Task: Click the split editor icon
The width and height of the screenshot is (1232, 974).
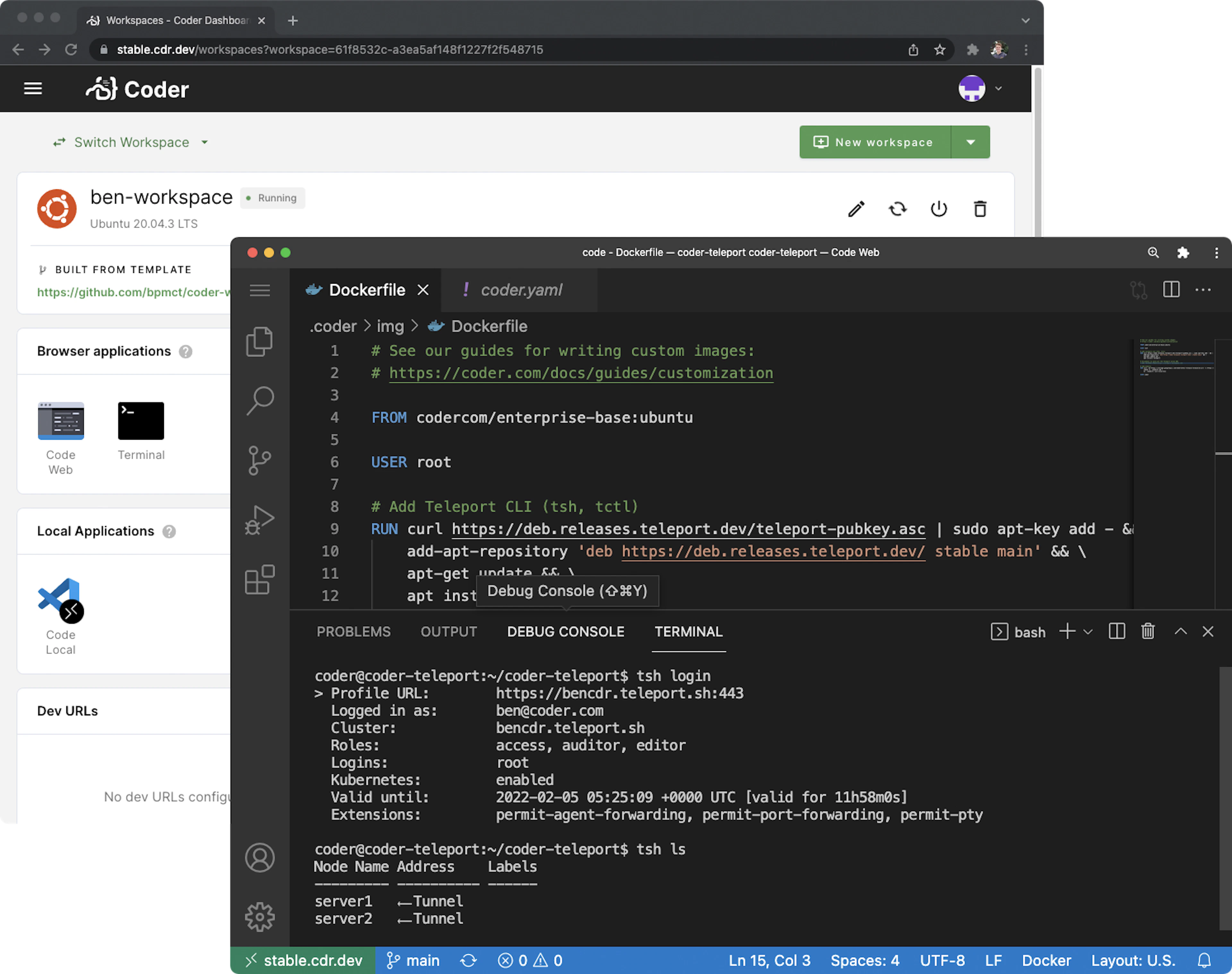Action: tap(1172, 290)
